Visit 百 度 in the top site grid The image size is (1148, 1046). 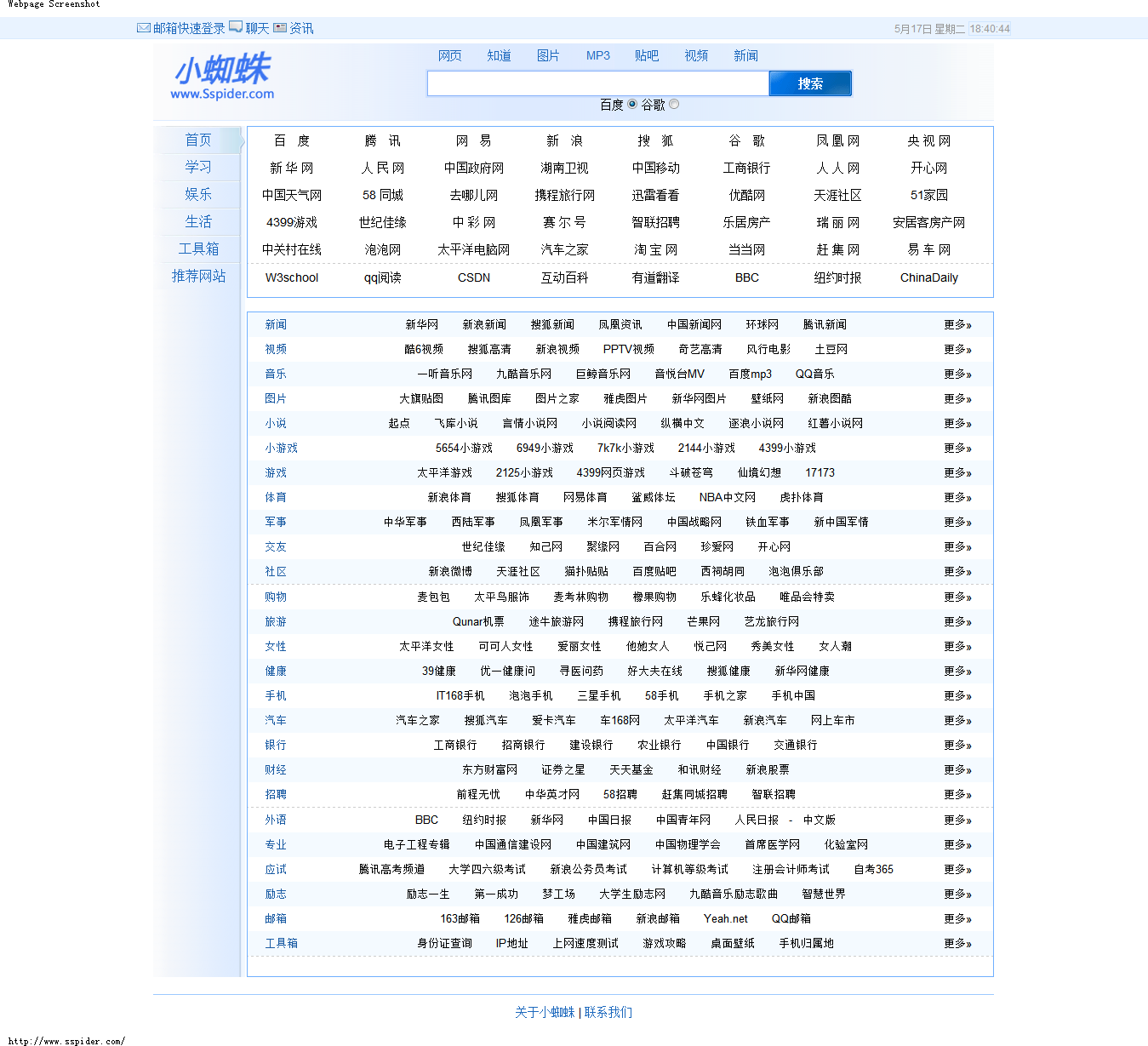point(292,141)
